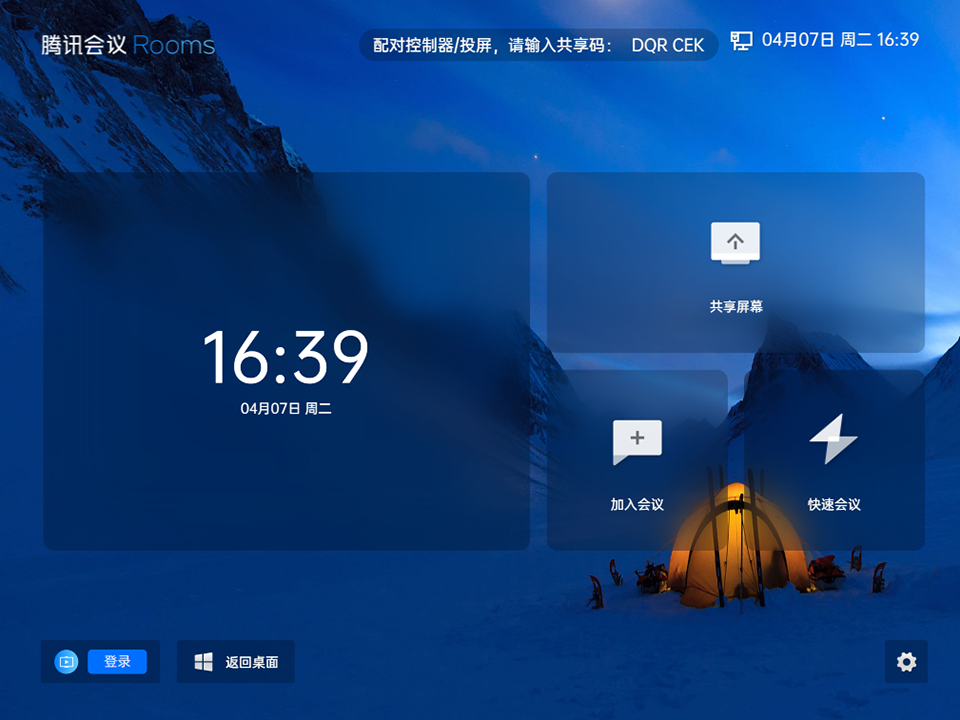Start a Quick Meeting (快速会议) via lightning icon
The width and height of the screenshot is (960, 720).
tap(834, 439)
